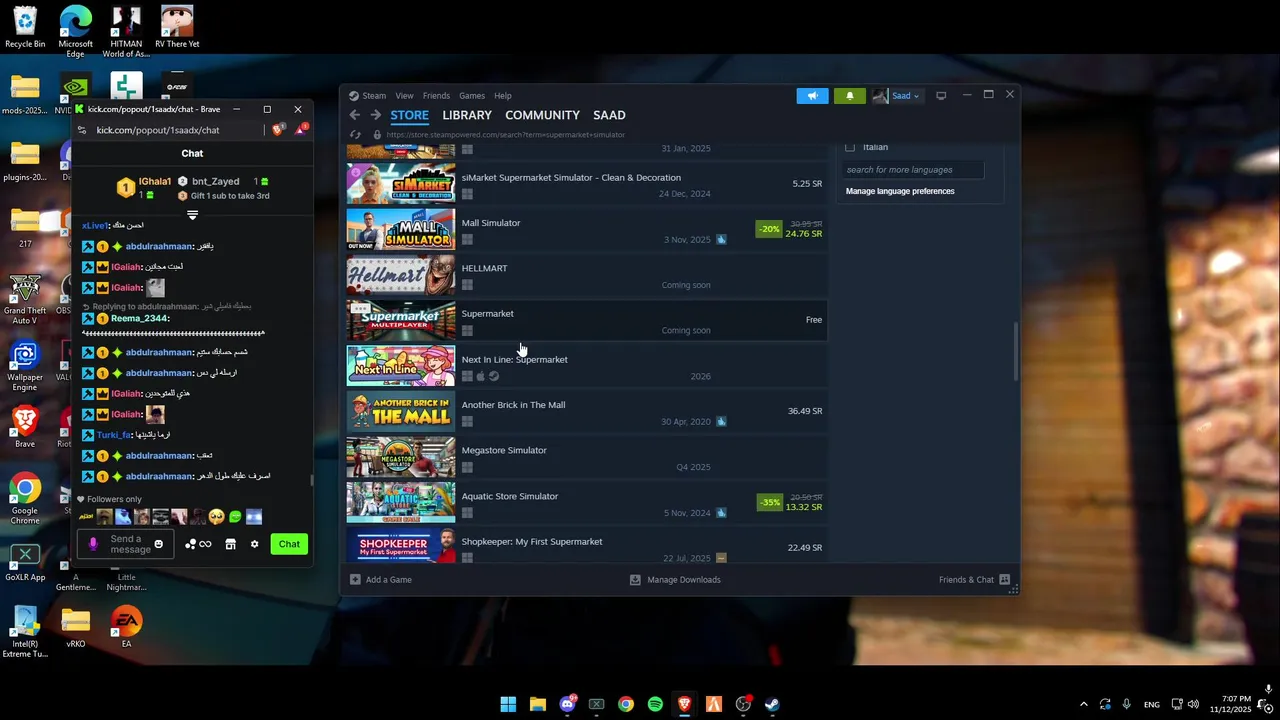Open the HELLMART game thumbnail

[x=401, y=276]
